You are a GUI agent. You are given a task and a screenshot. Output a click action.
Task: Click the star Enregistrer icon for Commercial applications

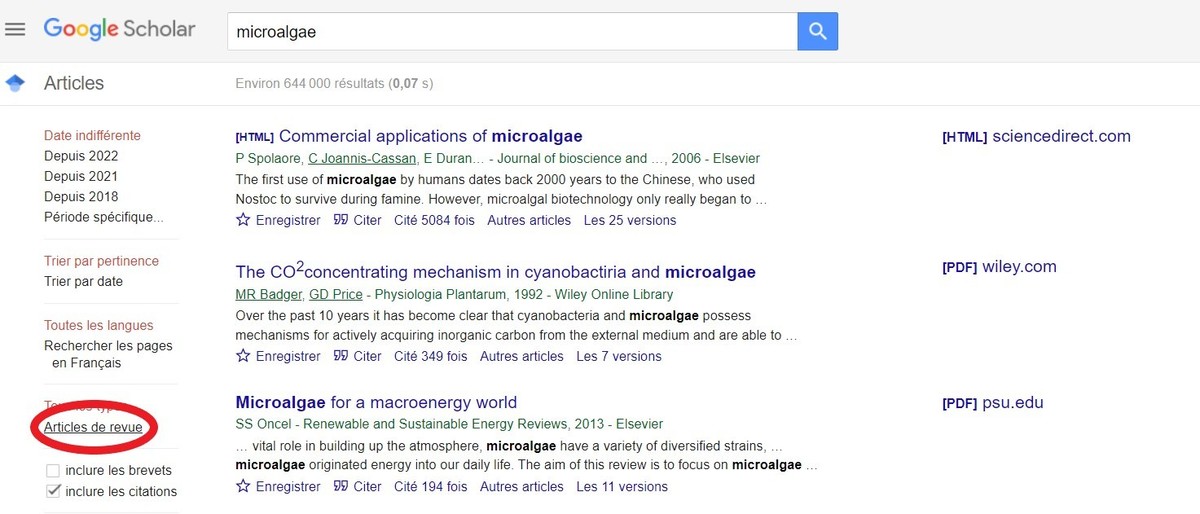tap(243, 220)
